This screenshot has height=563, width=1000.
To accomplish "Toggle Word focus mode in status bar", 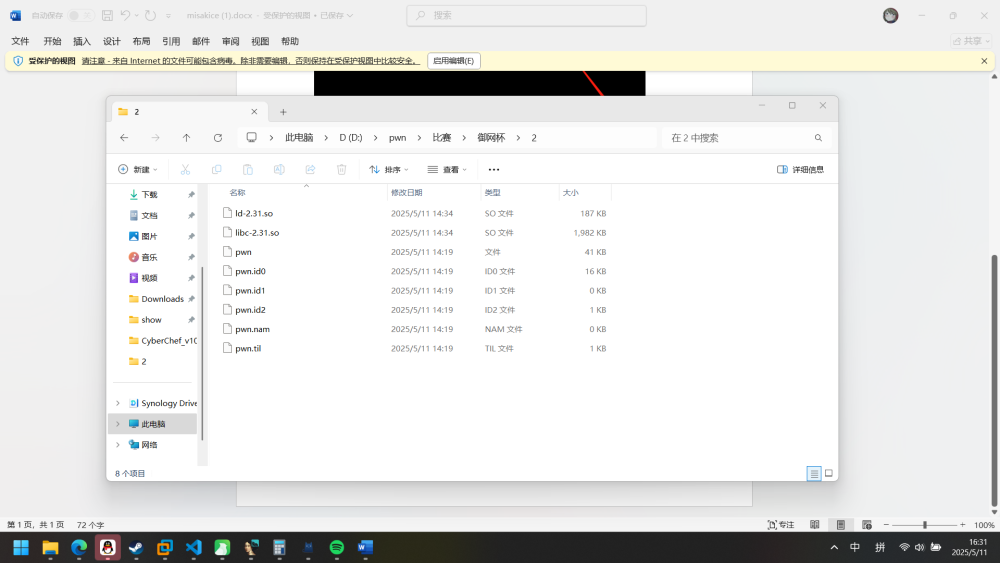I will pyautogui.click(x=780, y=525).
